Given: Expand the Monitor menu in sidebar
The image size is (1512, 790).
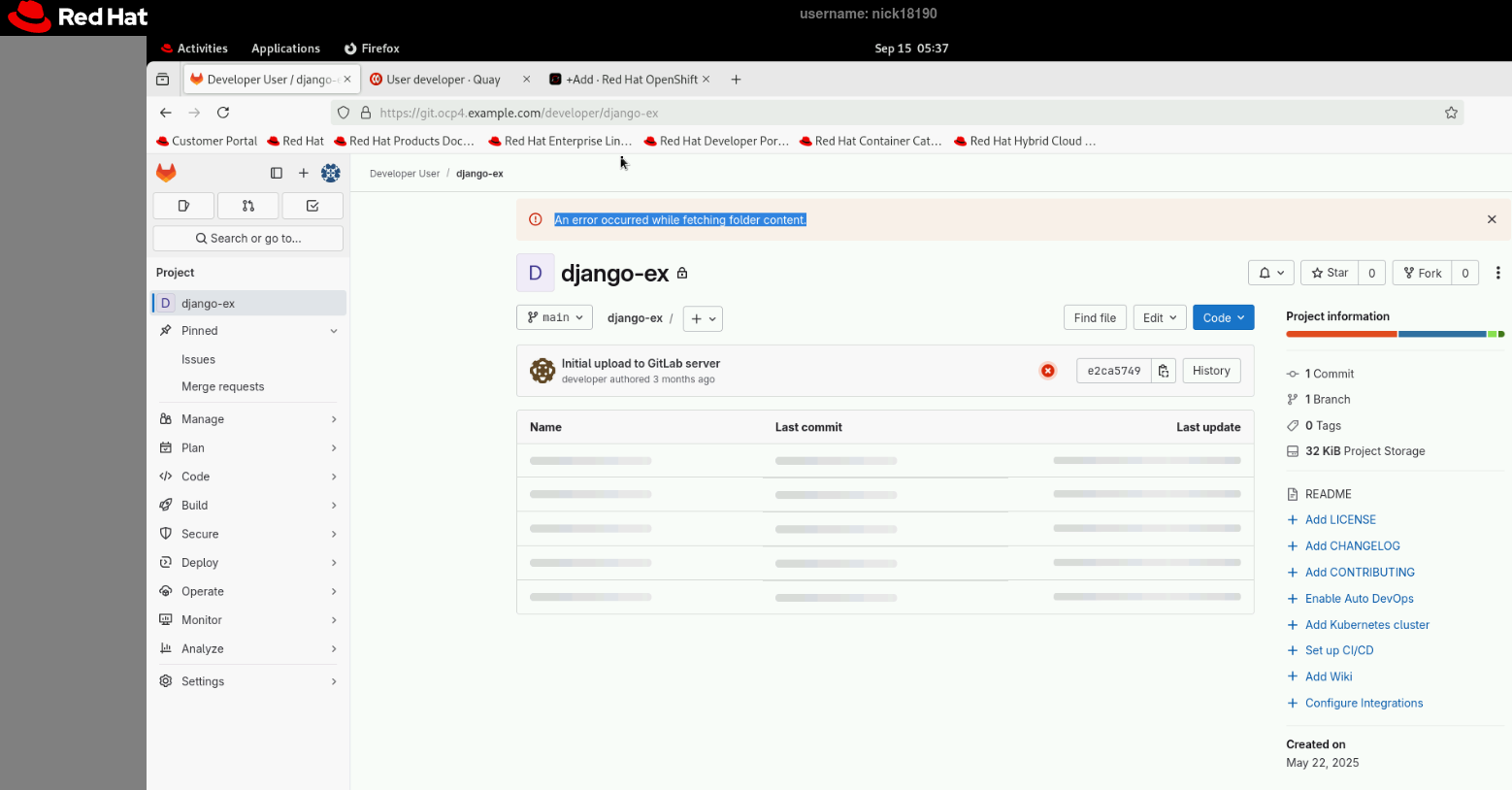Looking at the screenshot, I should pos(249,620).
